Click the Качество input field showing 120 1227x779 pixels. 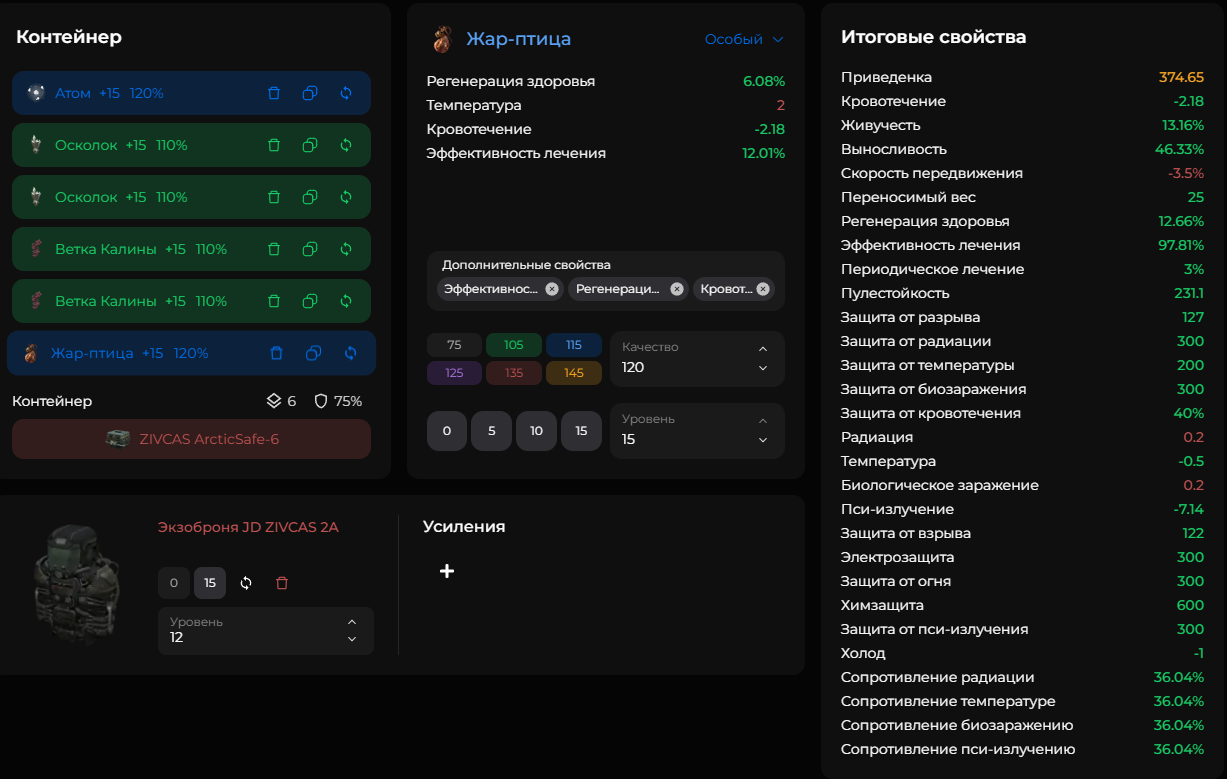click(x=697, y=359)
